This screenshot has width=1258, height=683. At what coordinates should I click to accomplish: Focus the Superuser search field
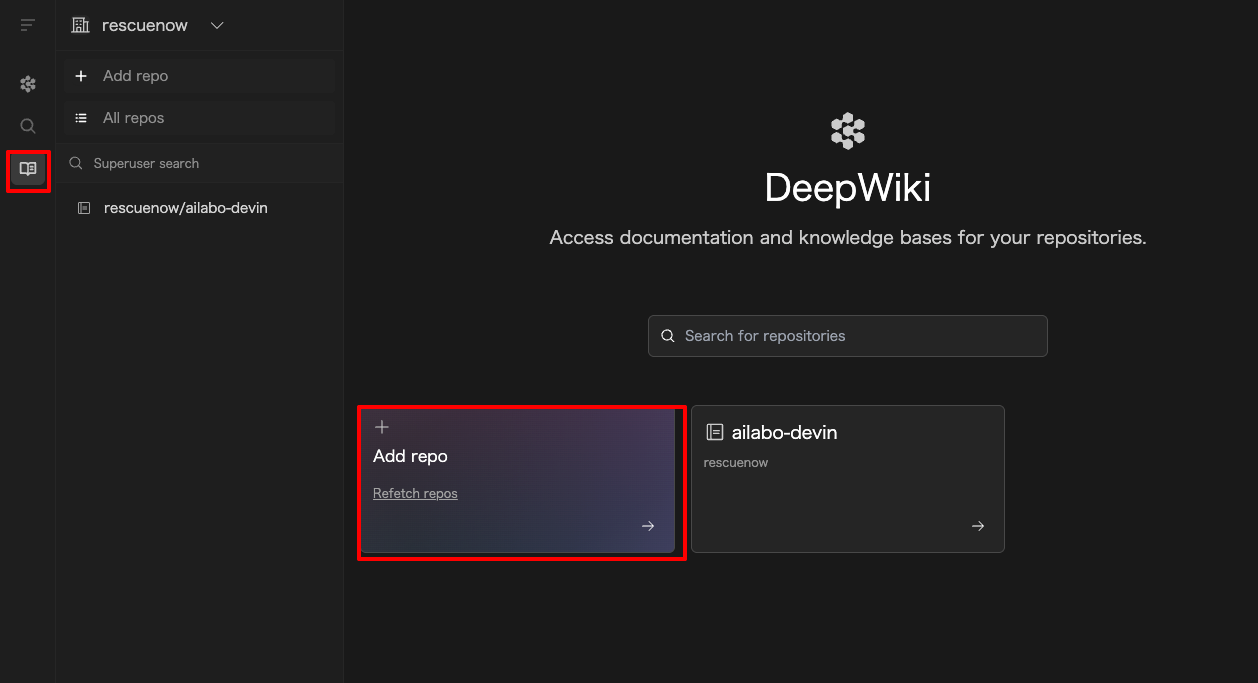(199, 163)
